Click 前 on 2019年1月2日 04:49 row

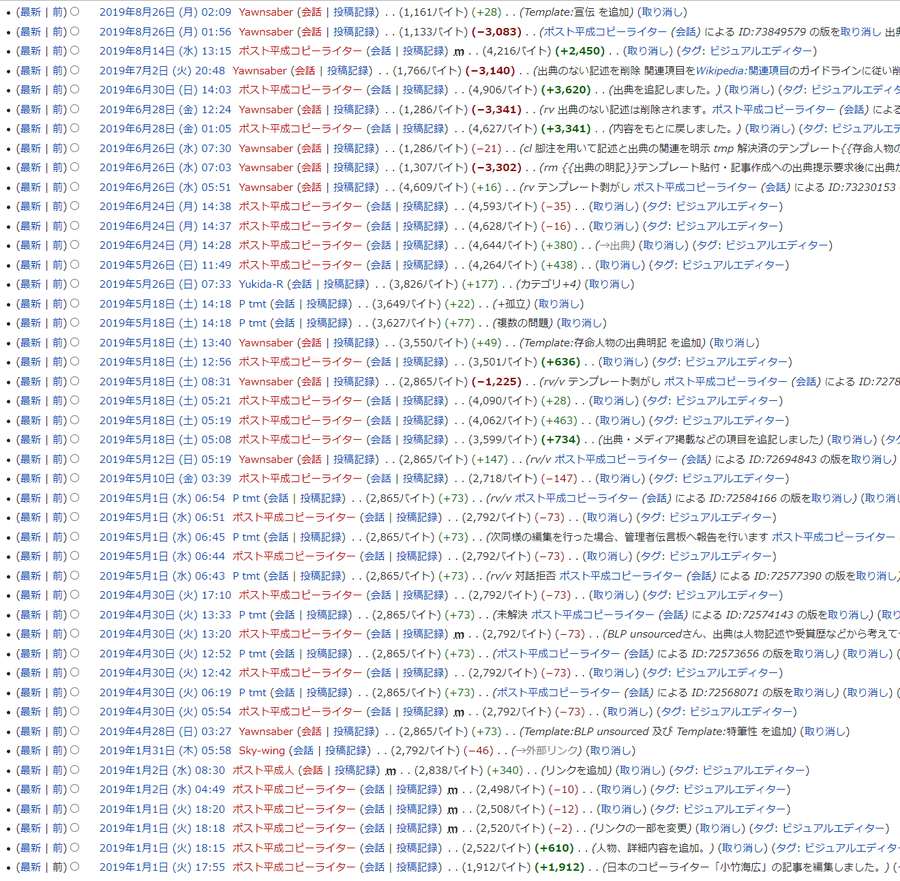click(59, 790)
